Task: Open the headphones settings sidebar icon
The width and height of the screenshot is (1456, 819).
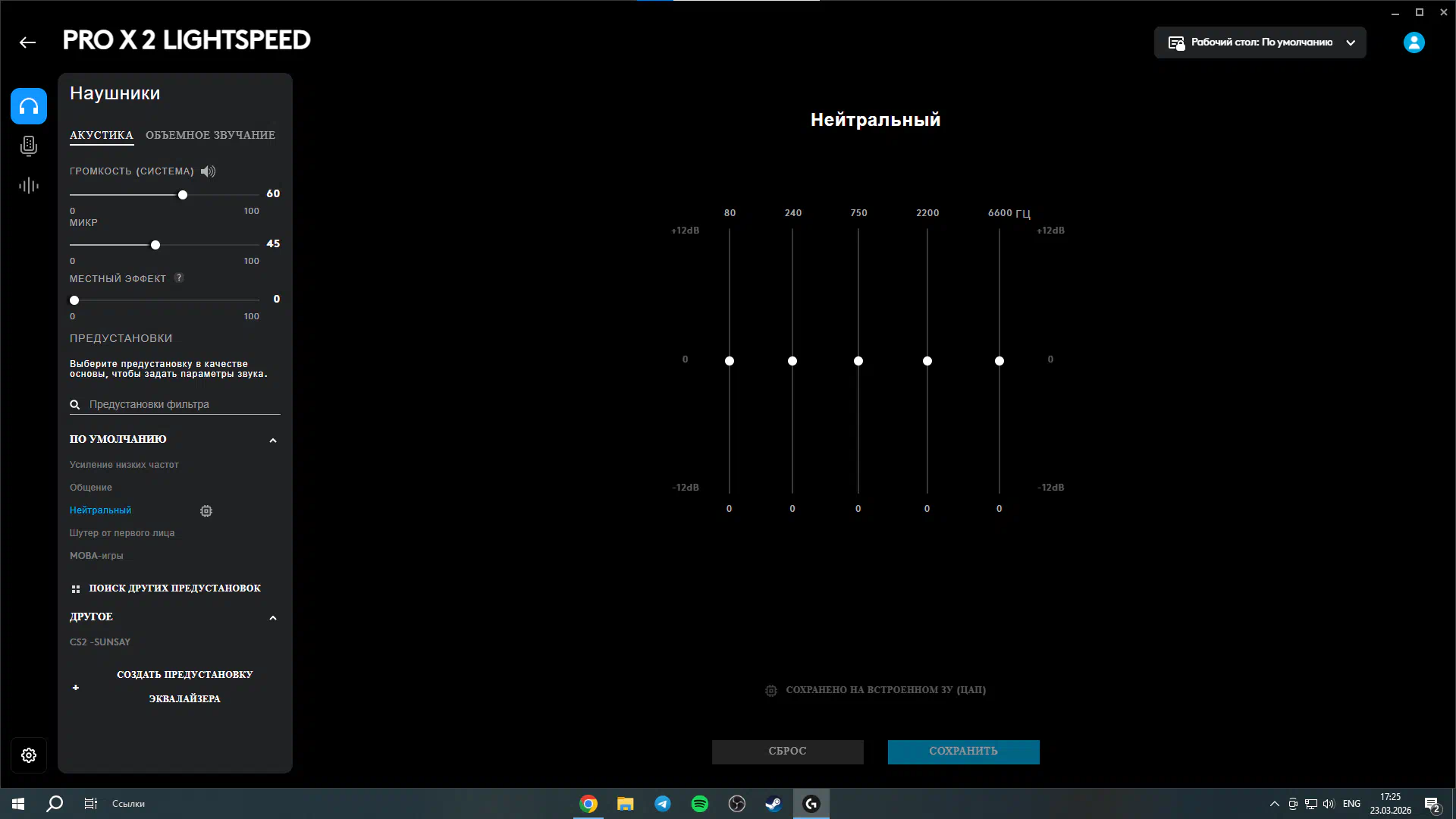Action: (x=29, y=106)
